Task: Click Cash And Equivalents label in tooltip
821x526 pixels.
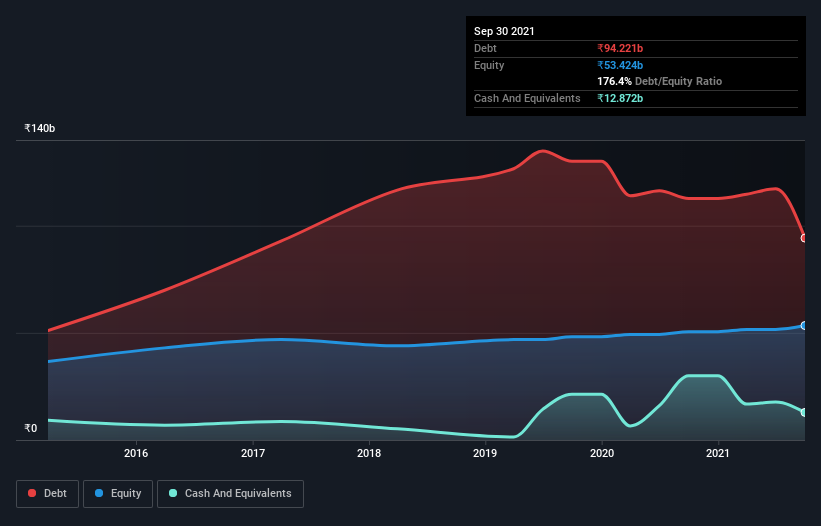Action: [527, 98]
